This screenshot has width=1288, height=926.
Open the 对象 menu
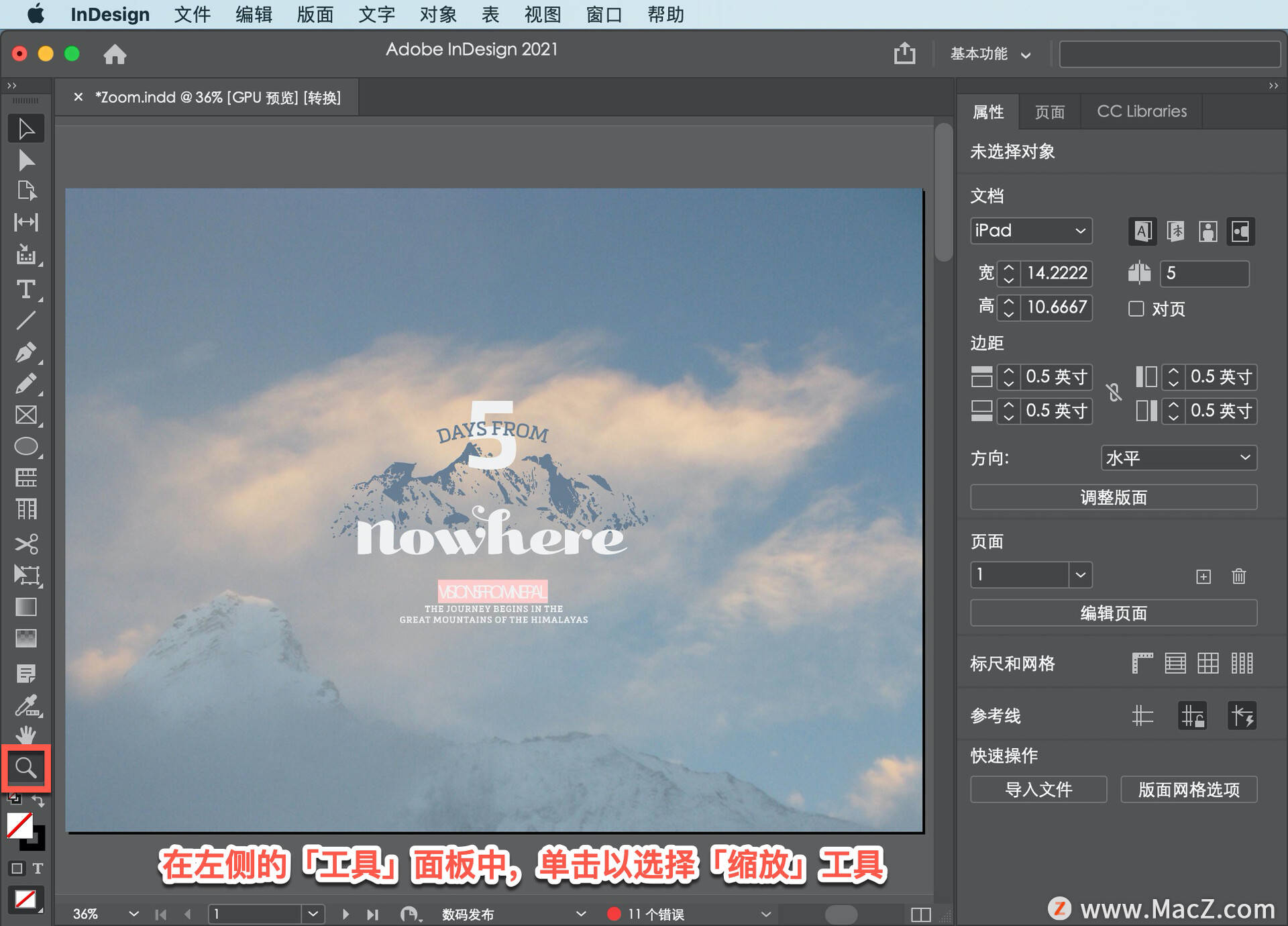point(438,15)
